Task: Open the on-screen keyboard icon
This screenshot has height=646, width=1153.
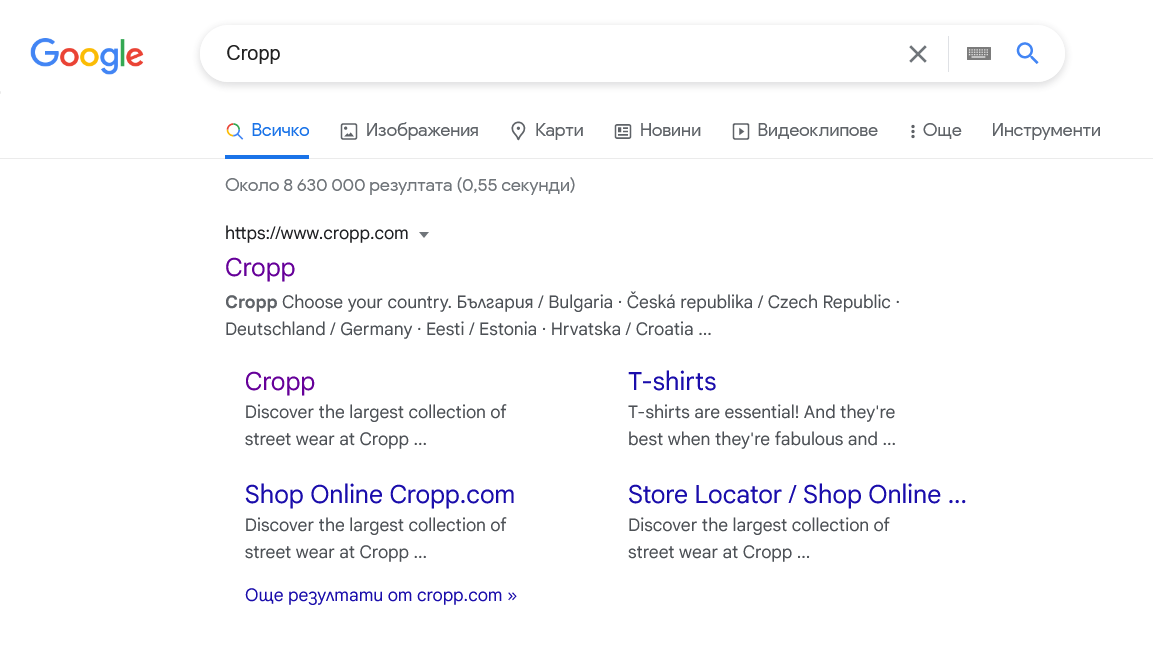Action: pyautogui.click(x=978, y=54)
